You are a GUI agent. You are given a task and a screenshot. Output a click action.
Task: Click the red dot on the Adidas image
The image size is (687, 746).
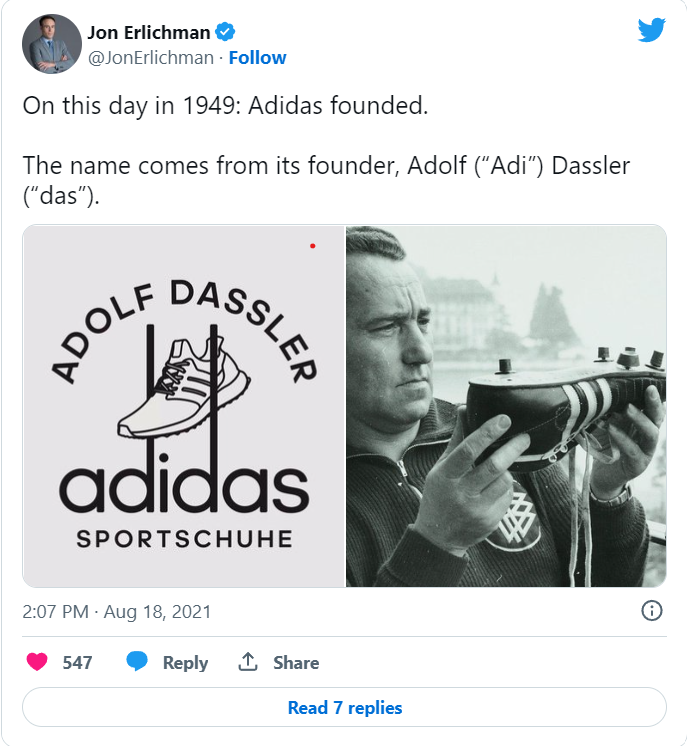[313, 245]
